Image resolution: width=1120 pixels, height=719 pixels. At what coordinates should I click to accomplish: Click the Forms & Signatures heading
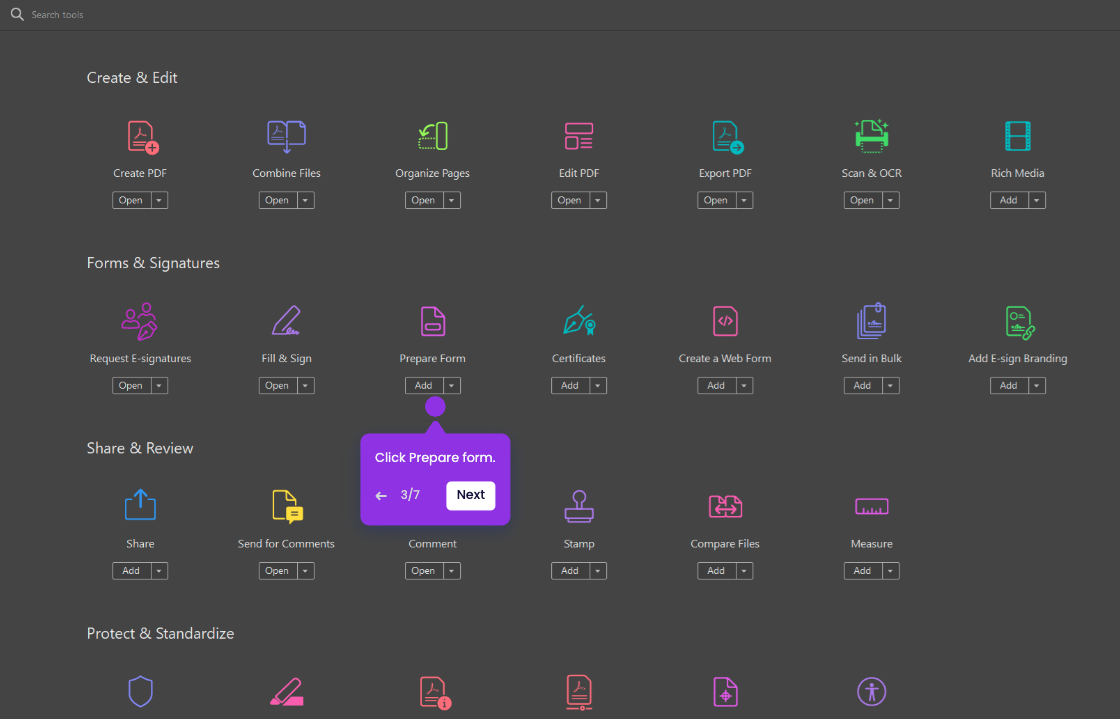coord(153,263)
